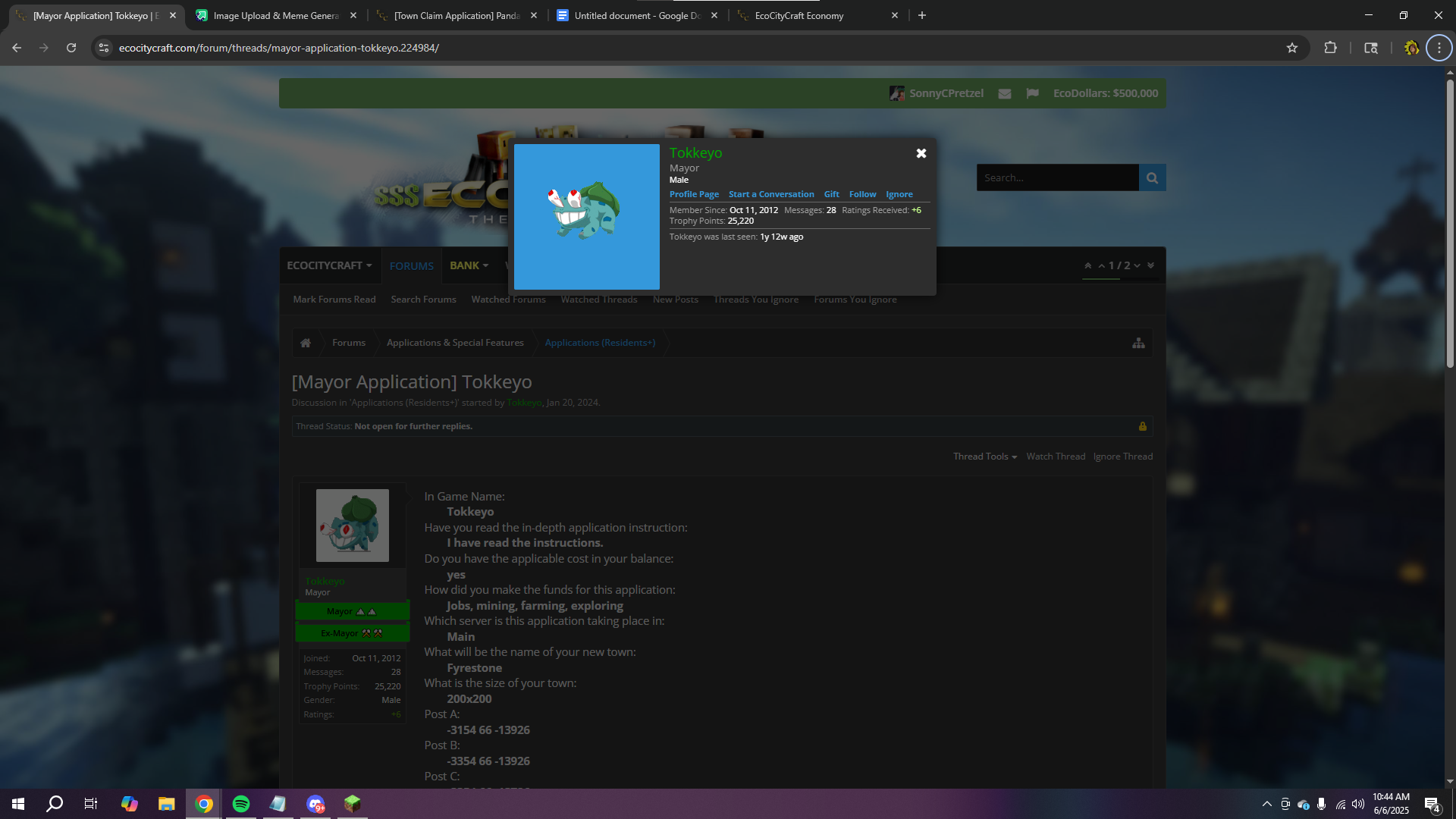This screenshot has height=819, width=1456.
Task: Jump to first page double-up arrow
Action: [x=1088, y=265]
